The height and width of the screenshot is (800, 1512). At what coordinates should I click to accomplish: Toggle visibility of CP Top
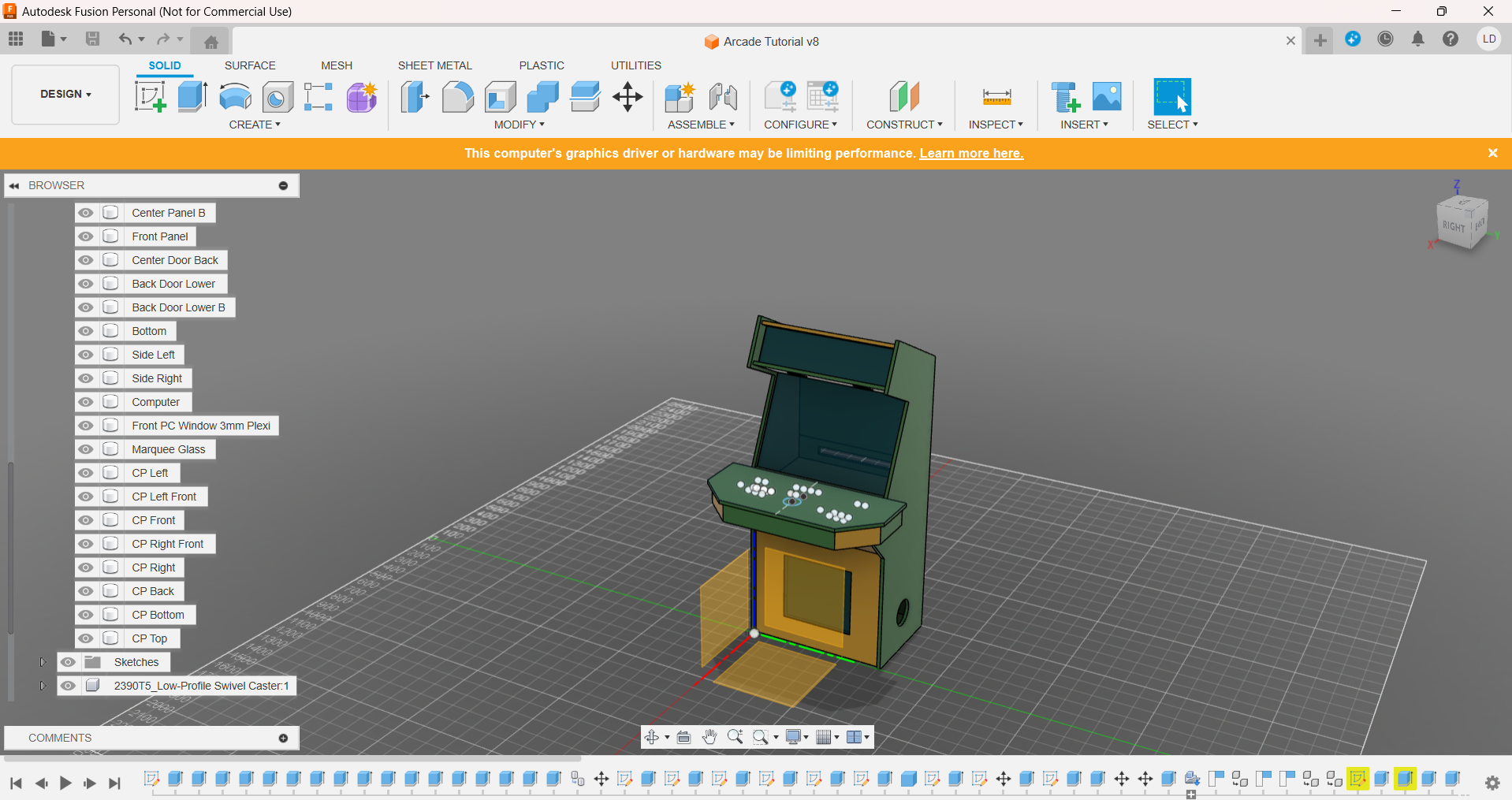click(86, 638)
